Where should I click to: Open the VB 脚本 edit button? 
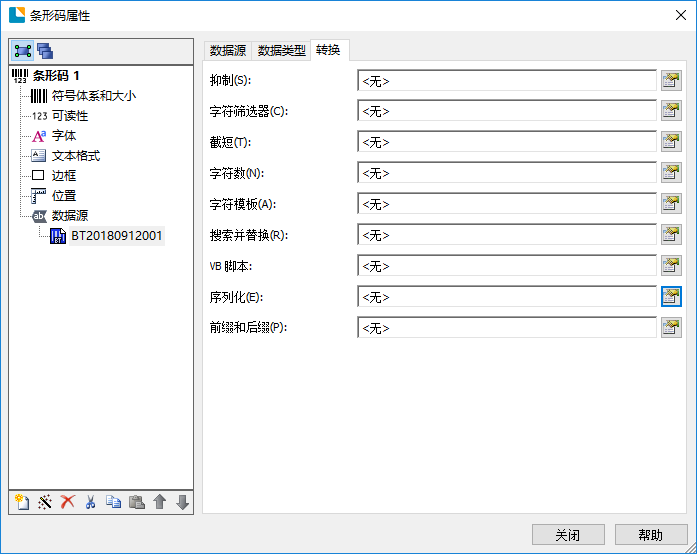pos(671,266)
